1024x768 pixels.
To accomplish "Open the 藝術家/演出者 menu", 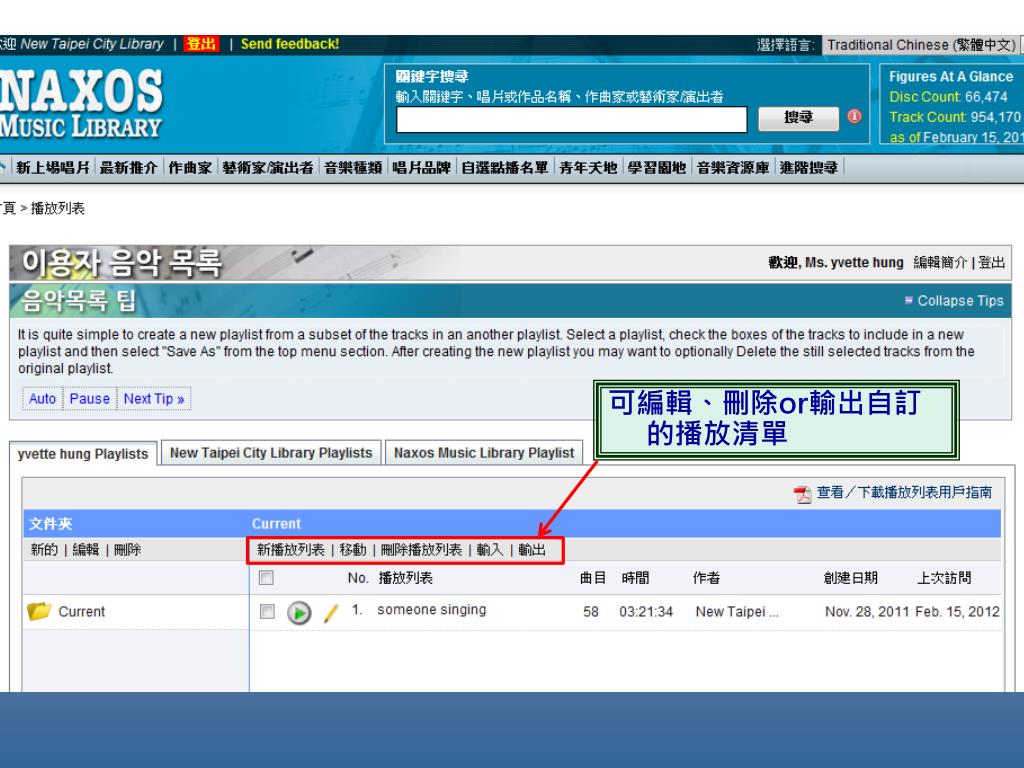I will [x=268, y=168].
